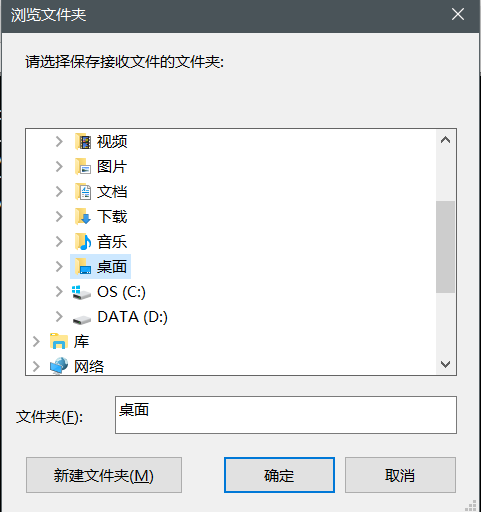The image size is (481, 512).
Task: Expand the 下载 folder chevron
Action: click(59, 217)
